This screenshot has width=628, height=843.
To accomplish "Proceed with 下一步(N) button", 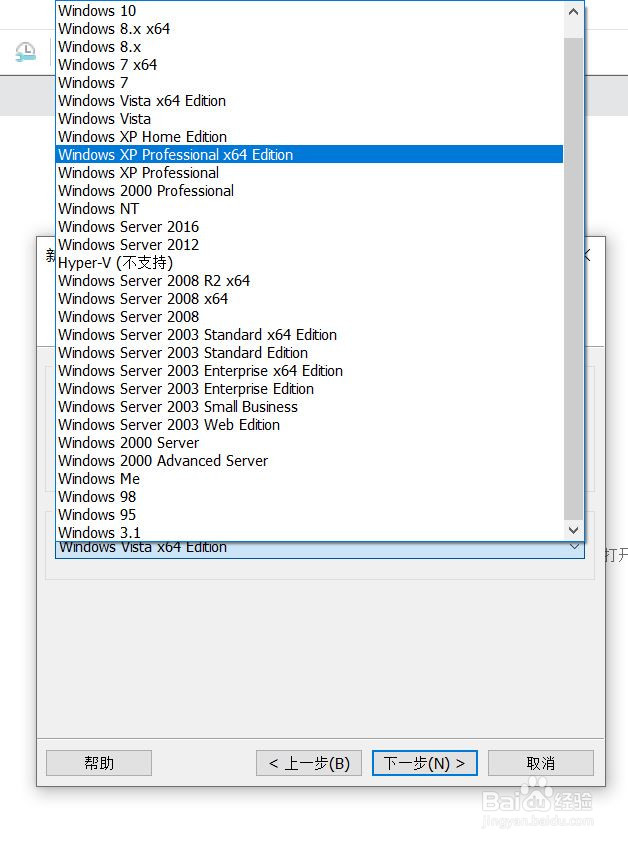I will click(x=425, y=763).
